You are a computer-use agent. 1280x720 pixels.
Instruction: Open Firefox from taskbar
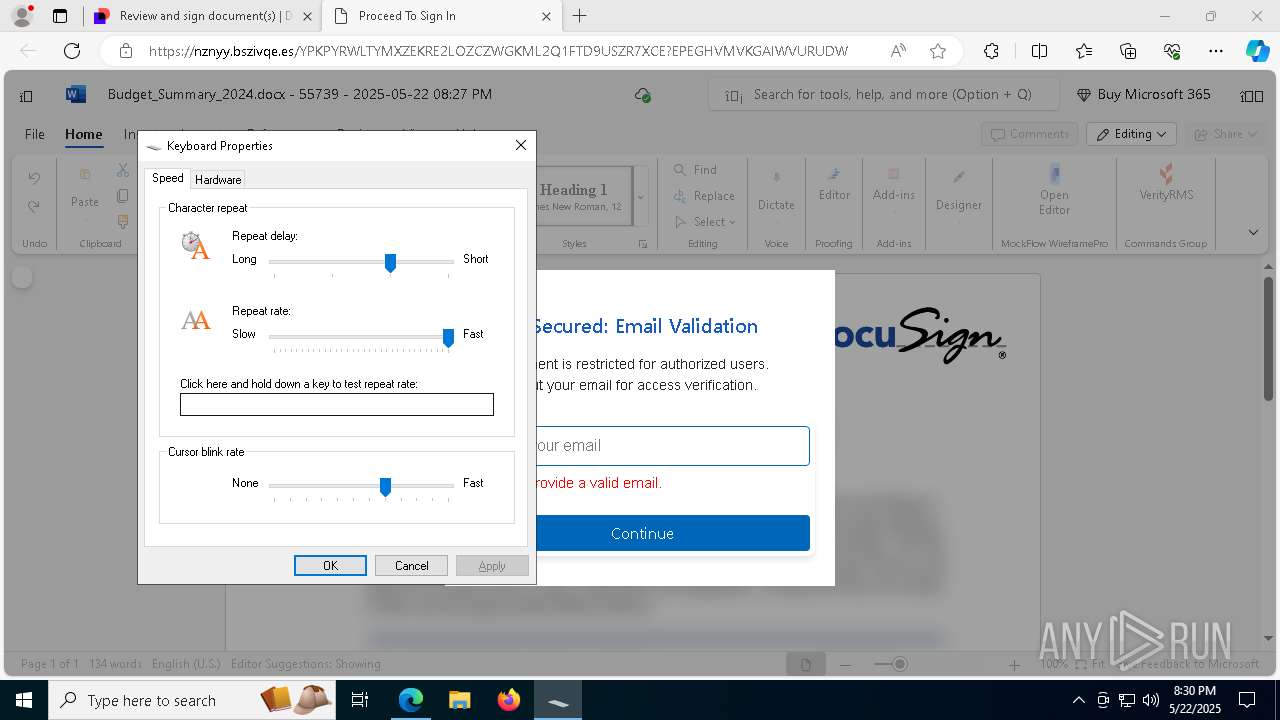click(509, 700)
